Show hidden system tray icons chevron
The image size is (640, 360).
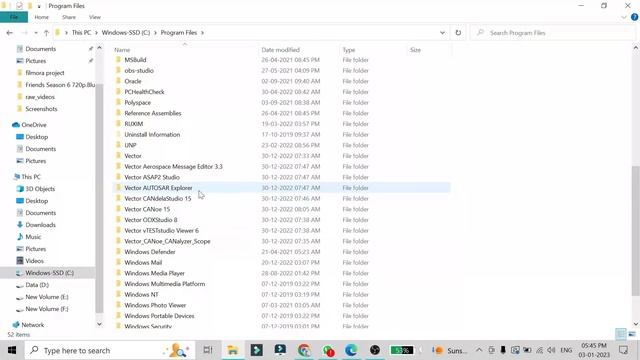point(479,350)
